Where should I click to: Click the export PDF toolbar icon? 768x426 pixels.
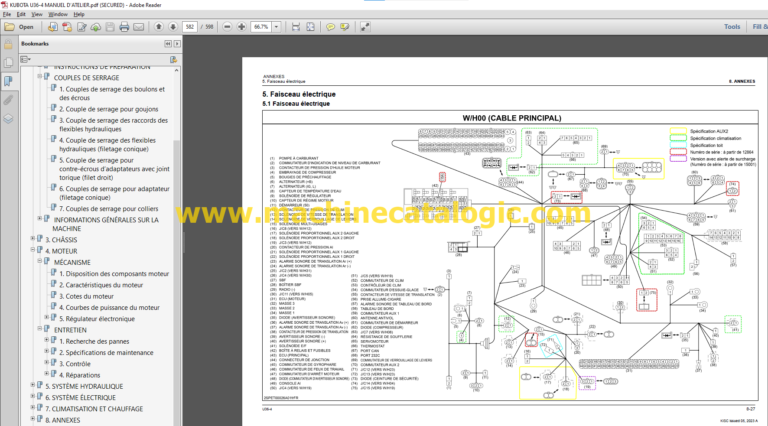(x=52, y=27)
